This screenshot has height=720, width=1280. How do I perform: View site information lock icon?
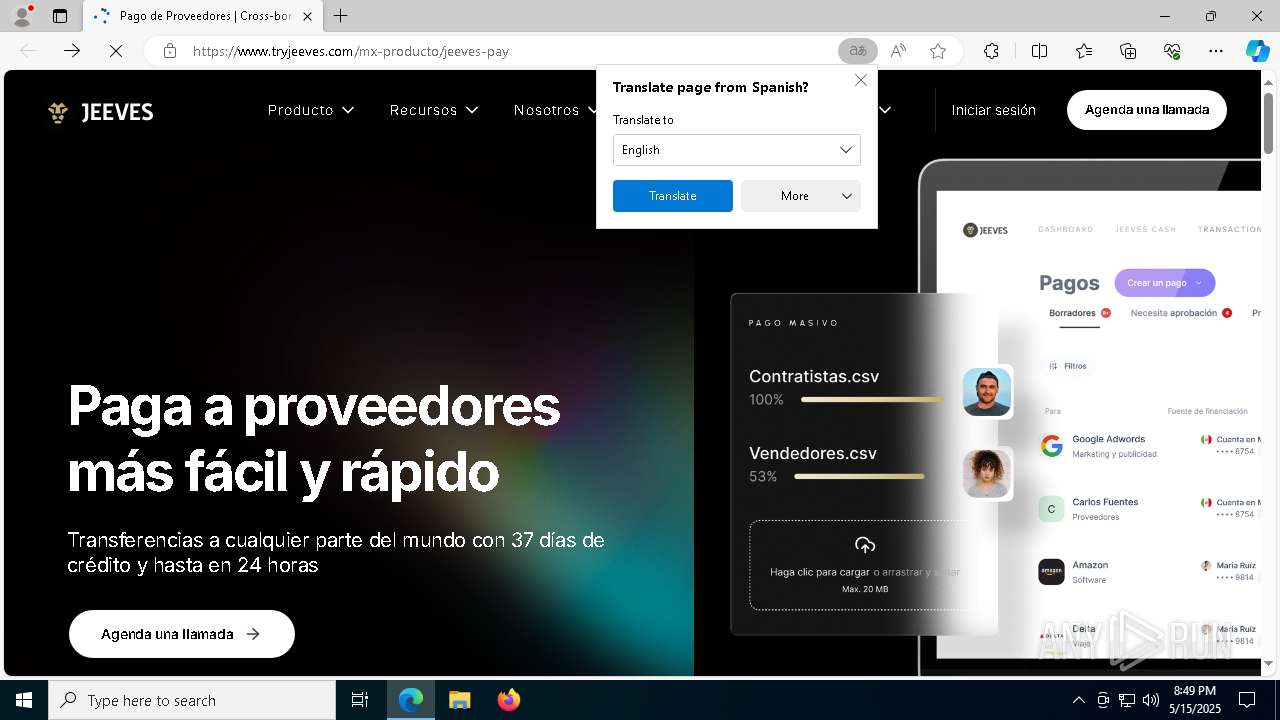click(x=170, y=51)
